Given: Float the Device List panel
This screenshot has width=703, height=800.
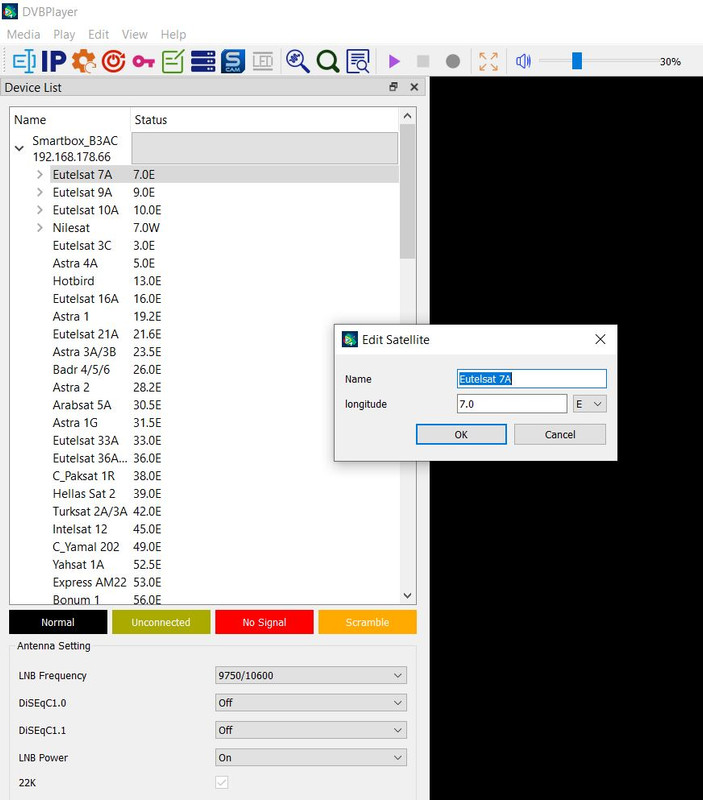Looking at the screenshot, I should point(393,87).
